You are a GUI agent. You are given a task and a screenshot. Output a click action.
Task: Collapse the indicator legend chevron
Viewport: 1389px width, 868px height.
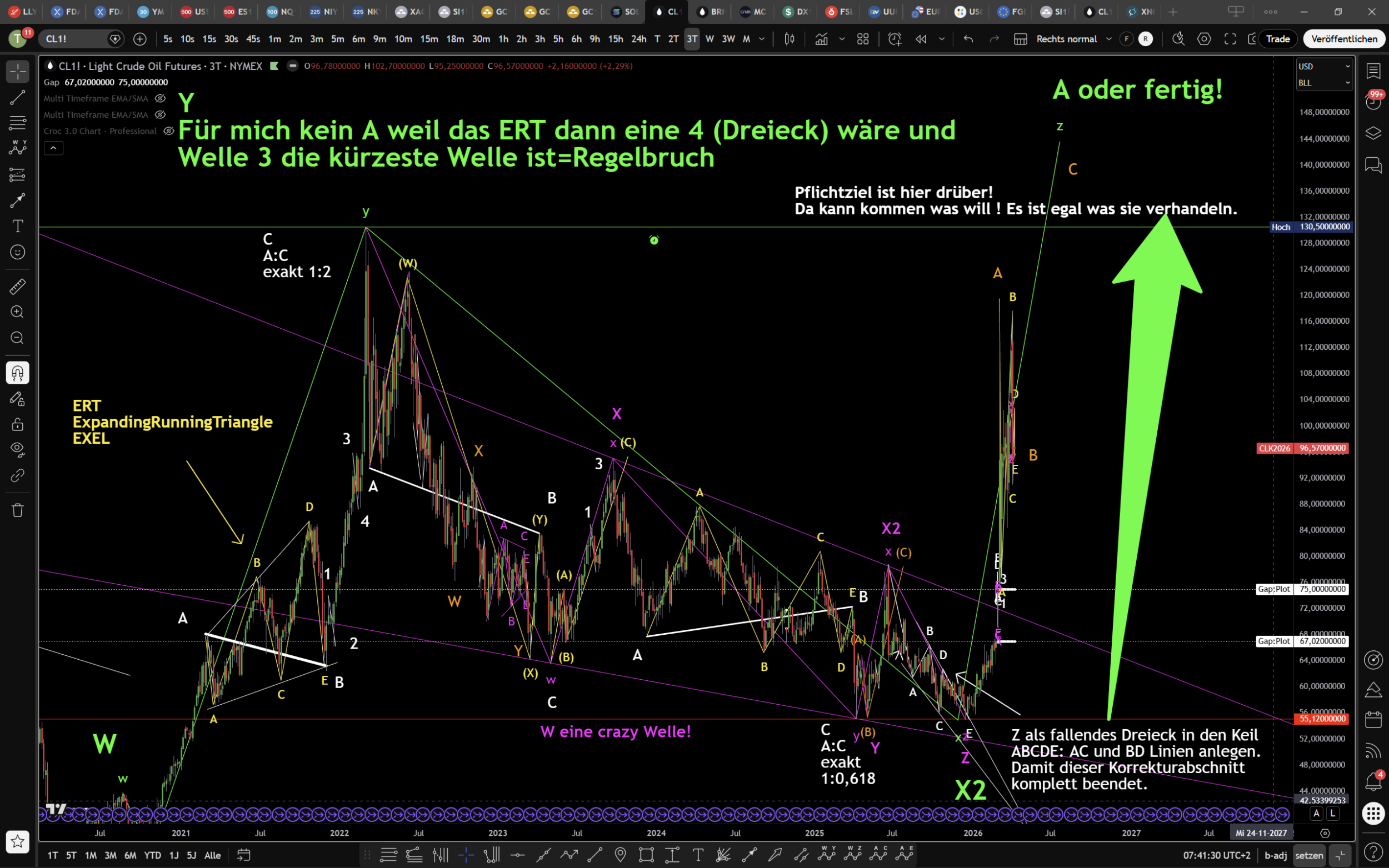coord(53,148)
